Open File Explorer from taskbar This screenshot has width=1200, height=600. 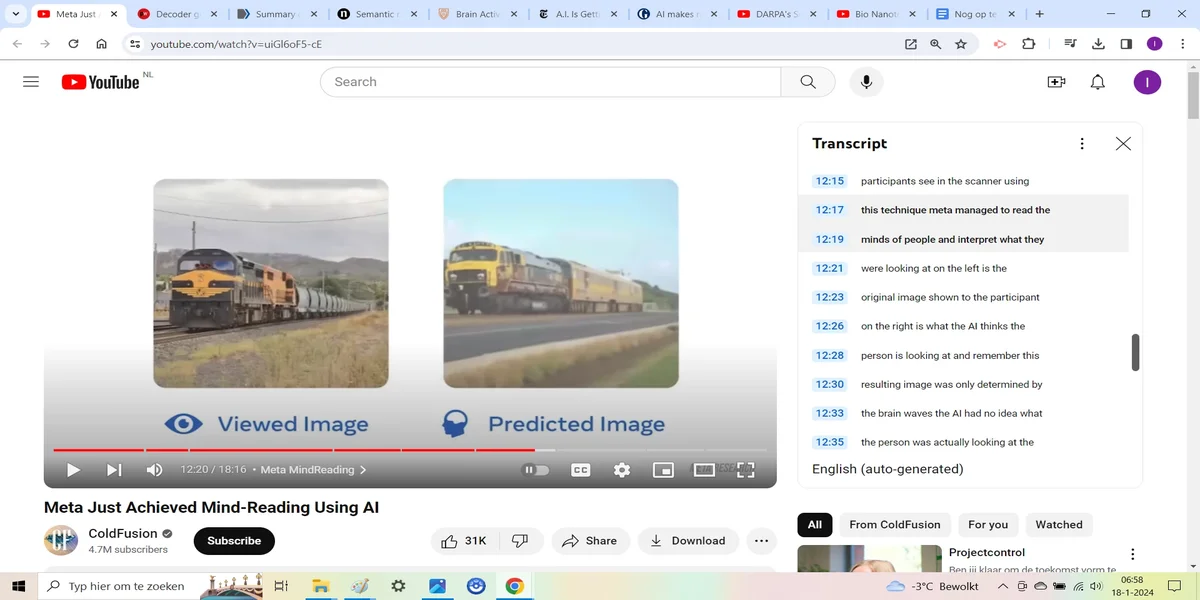321,586
